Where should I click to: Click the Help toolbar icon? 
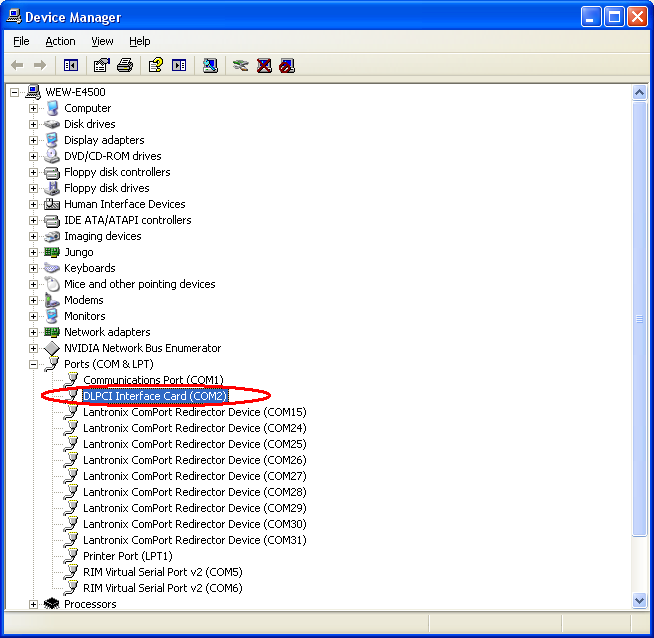155,65
